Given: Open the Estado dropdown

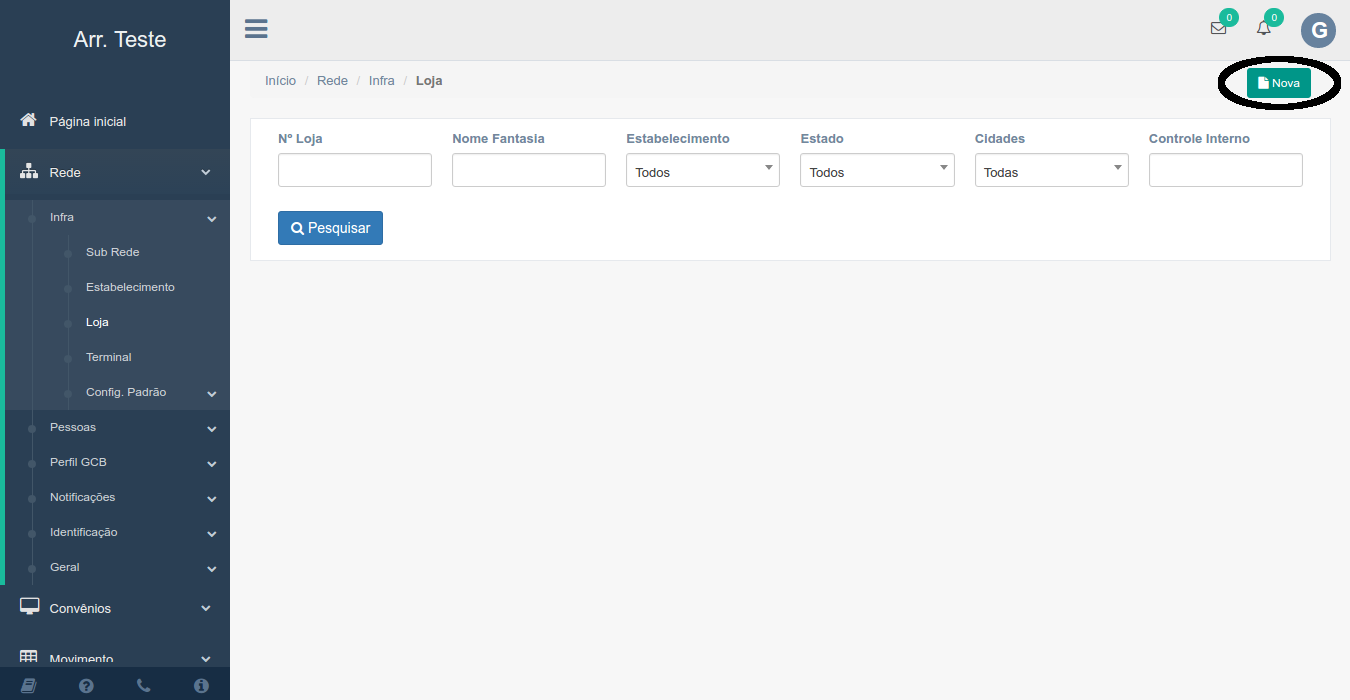Looking at the screenshot, I should tap(876, 171).
